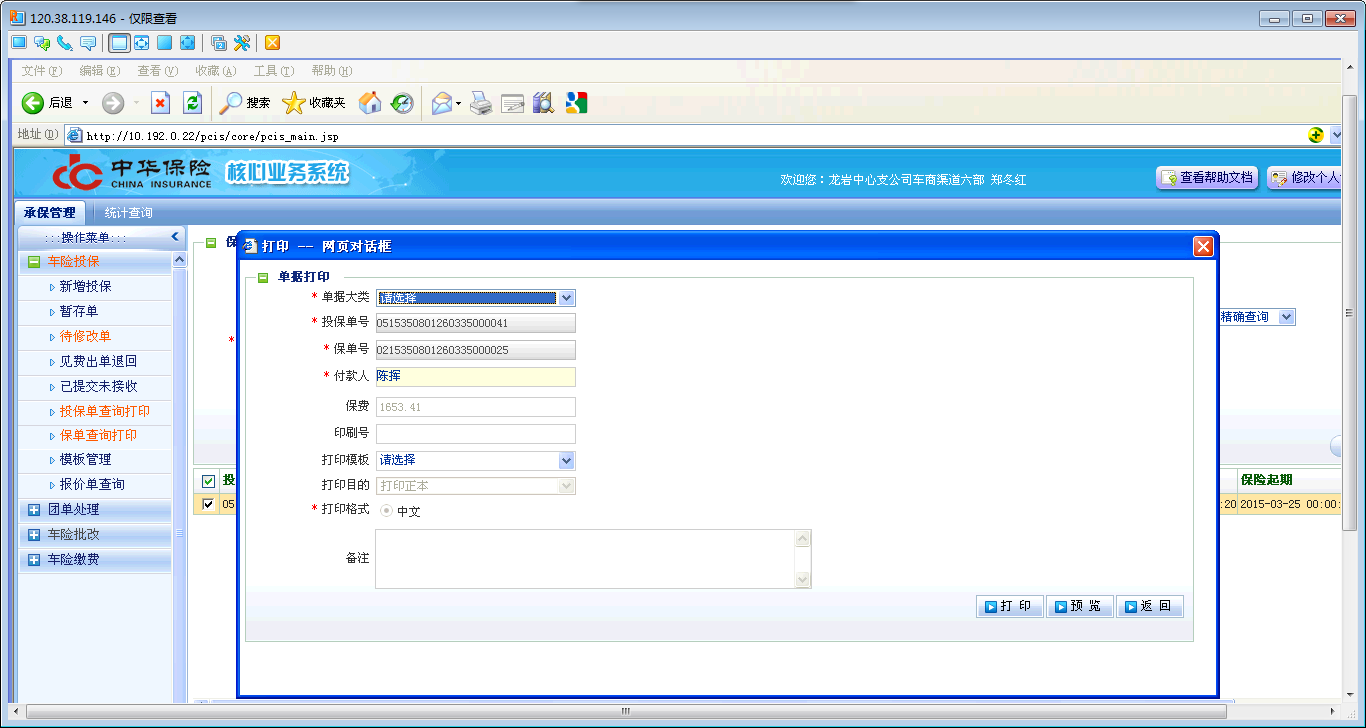Click the 搜索 magnifier icon
This screenshot has width=1366, height=728.
(231, 103)
